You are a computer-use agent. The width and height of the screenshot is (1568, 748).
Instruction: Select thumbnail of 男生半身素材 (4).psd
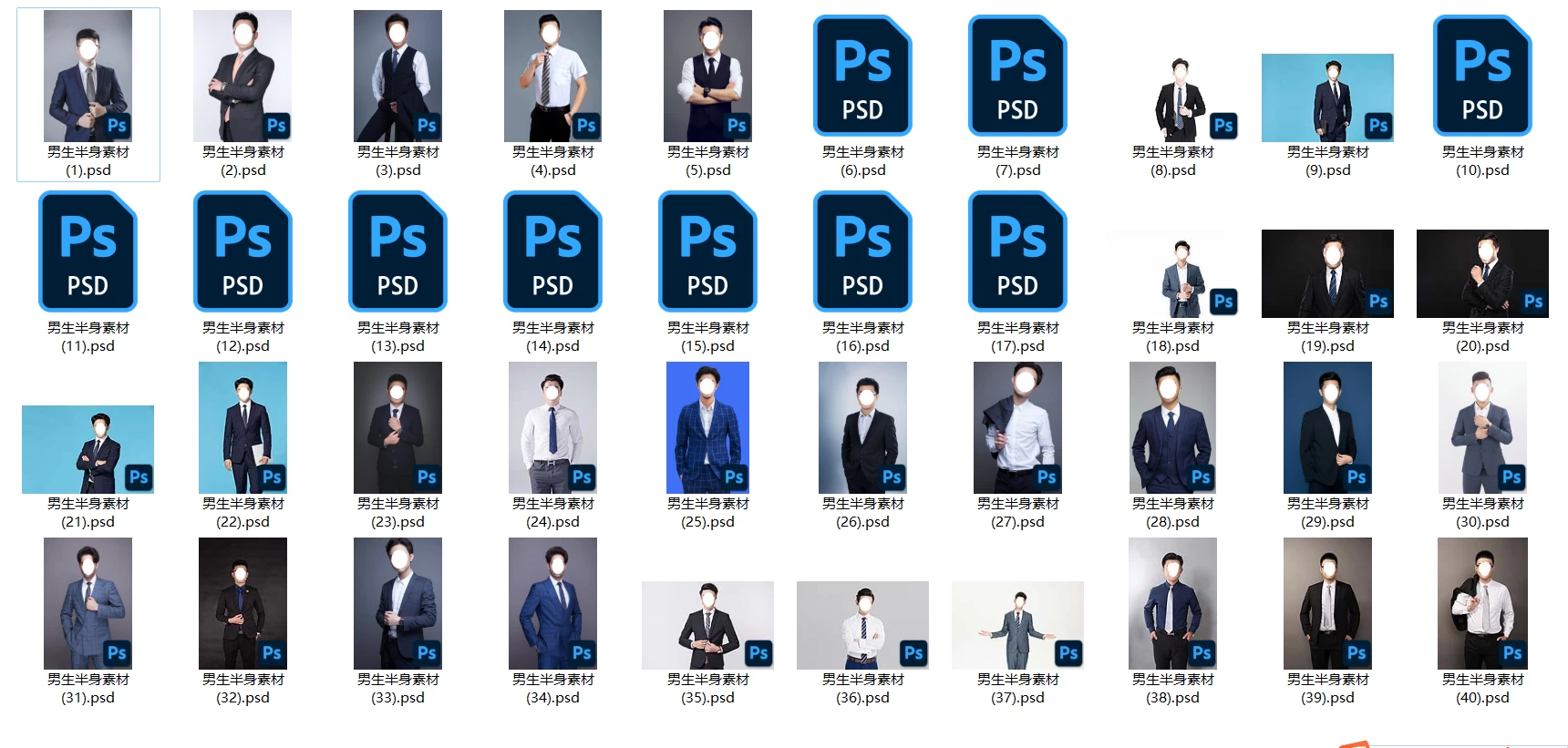552,76
